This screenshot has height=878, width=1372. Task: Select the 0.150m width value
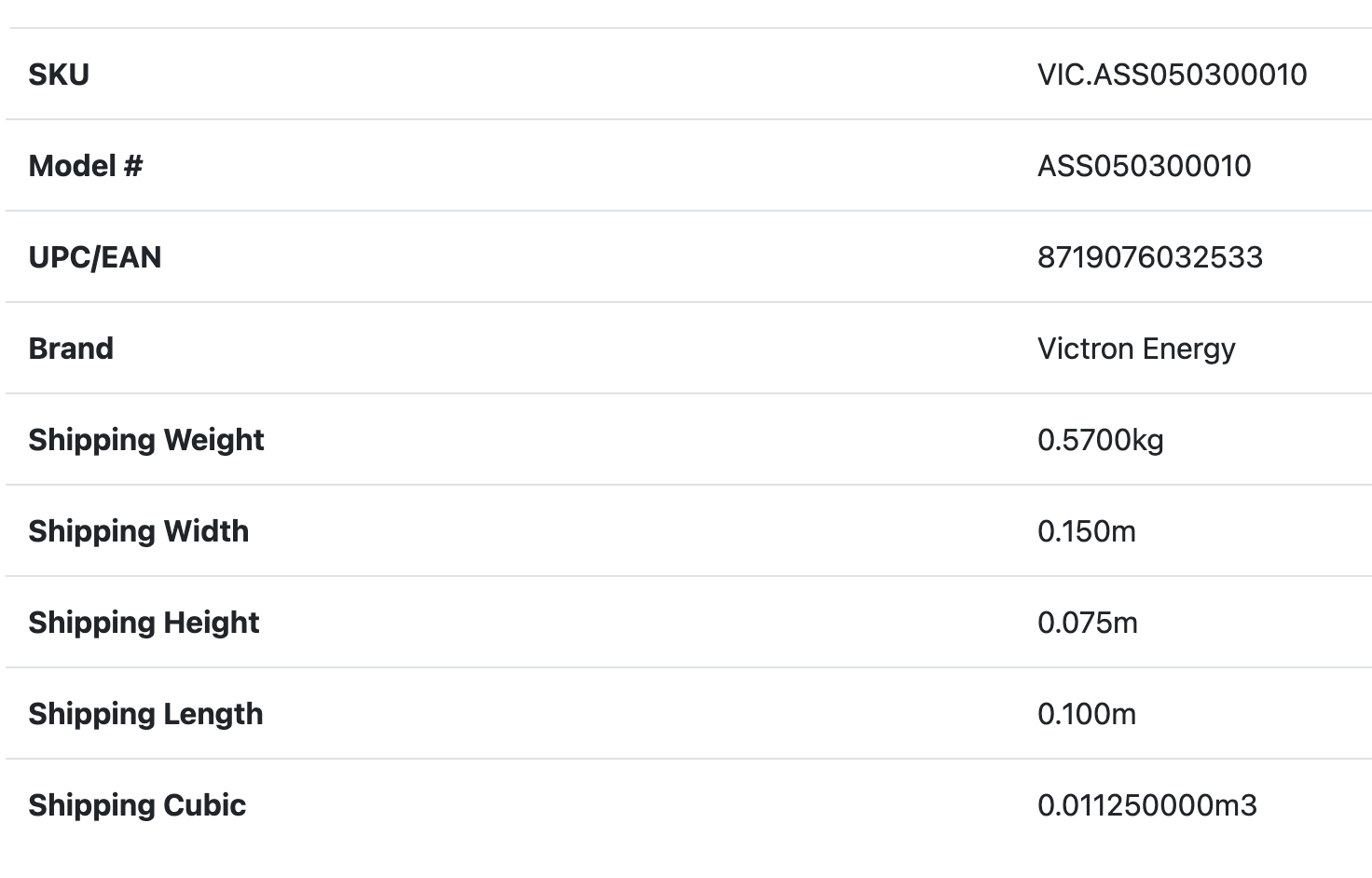pyautogui.click(x=1086, y=531)
